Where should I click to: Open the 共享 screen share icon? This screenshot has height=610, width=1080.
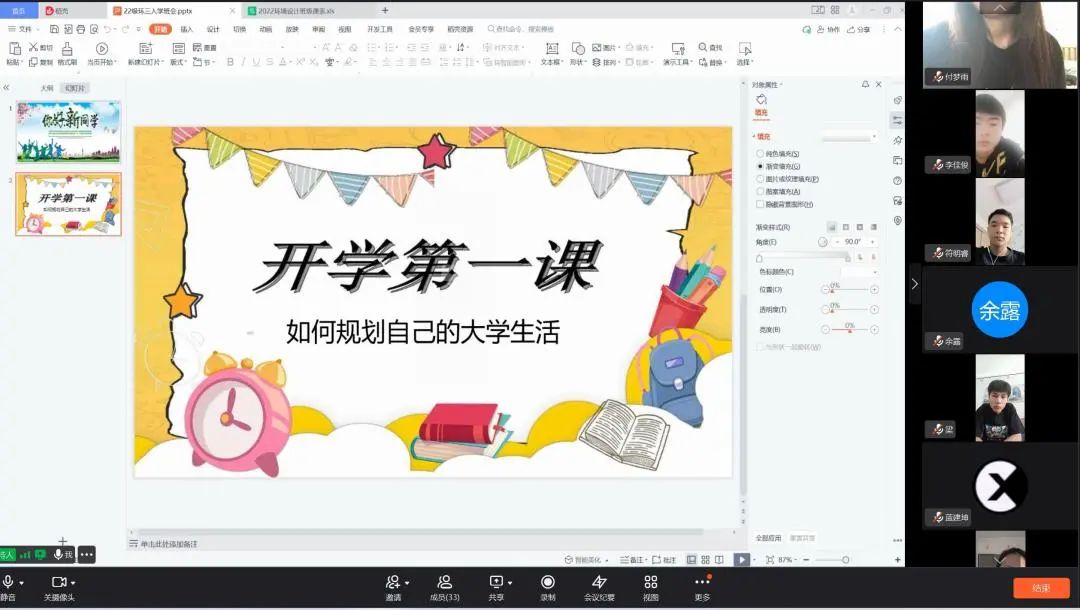coord(496,582)
